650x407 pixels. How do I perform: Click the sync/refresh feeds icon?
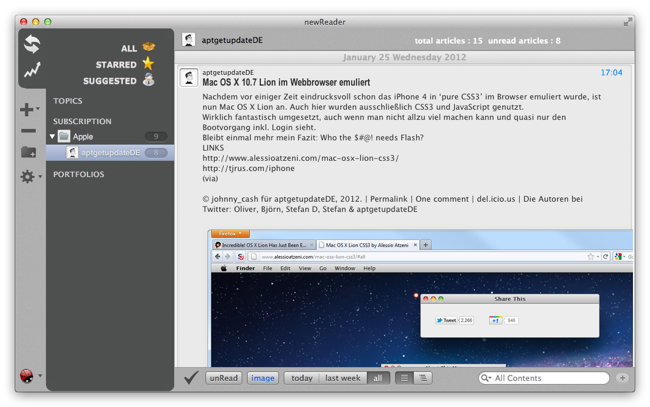click(x=32, y=44)
